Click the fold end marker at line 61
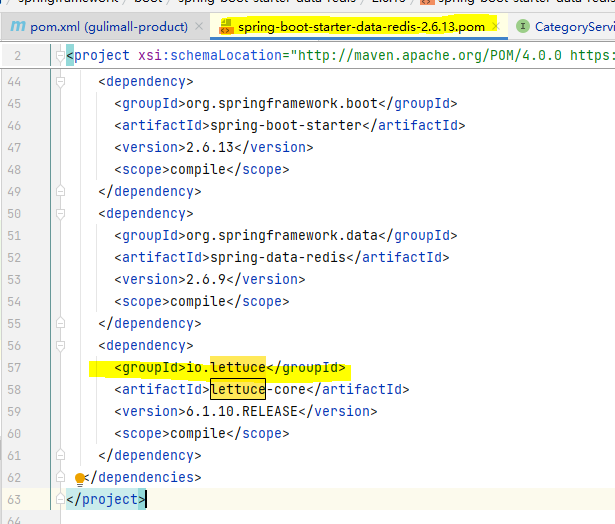 click(60, 455)
